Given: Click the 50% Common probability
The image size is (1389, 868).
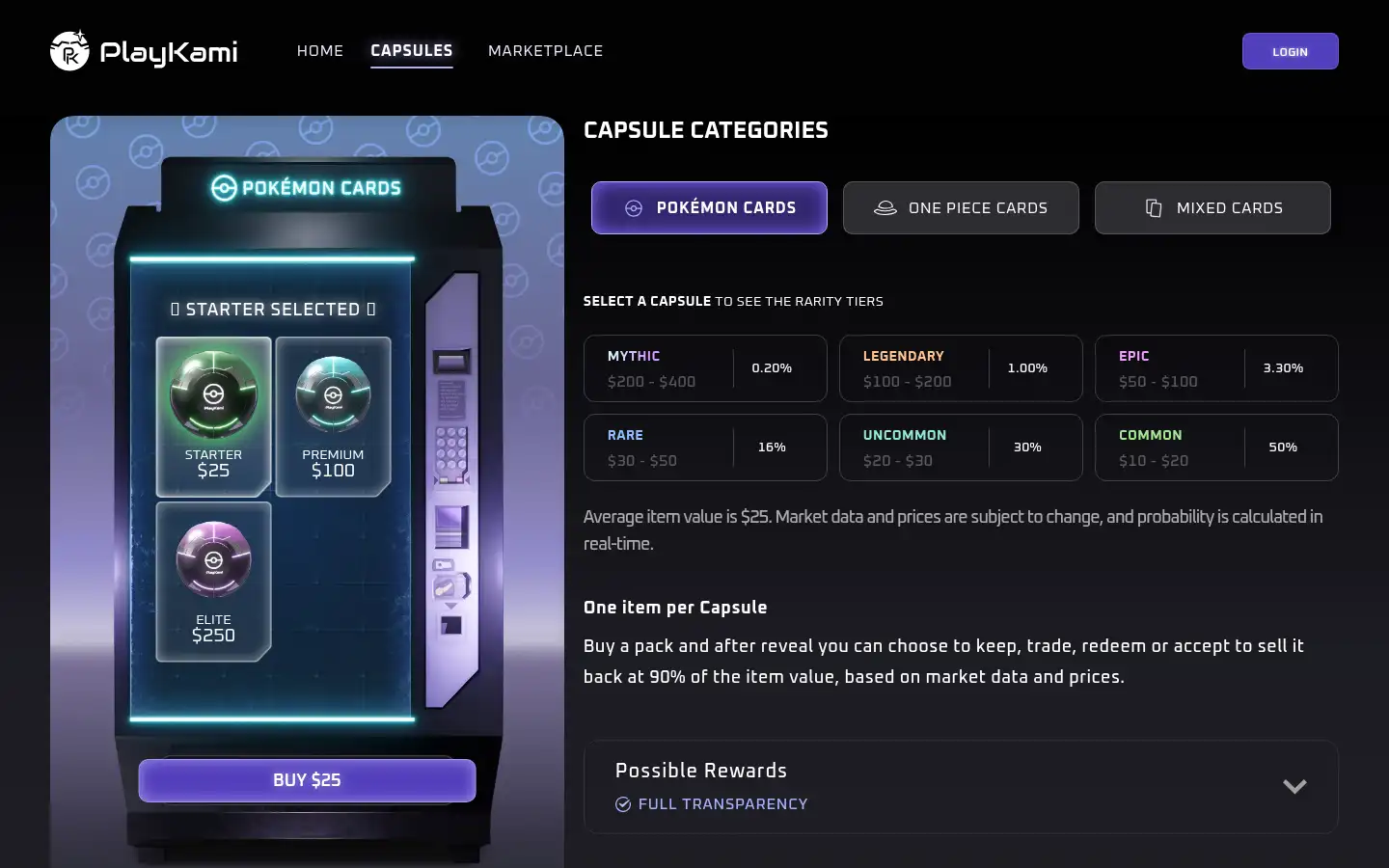Looking at the screenshot, I should (1283, 448).
